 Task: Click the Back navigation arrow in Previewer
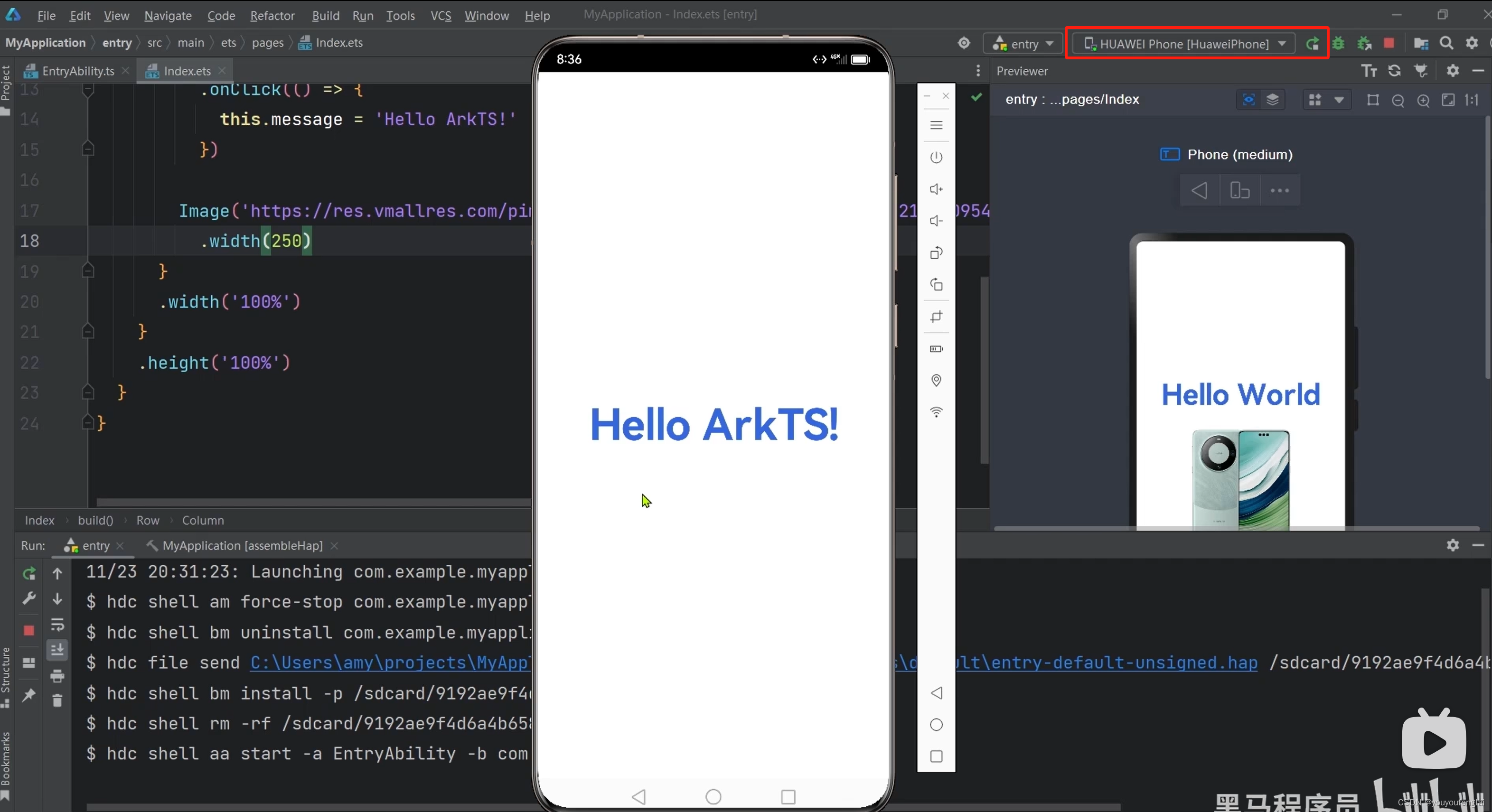[1198, 190]
